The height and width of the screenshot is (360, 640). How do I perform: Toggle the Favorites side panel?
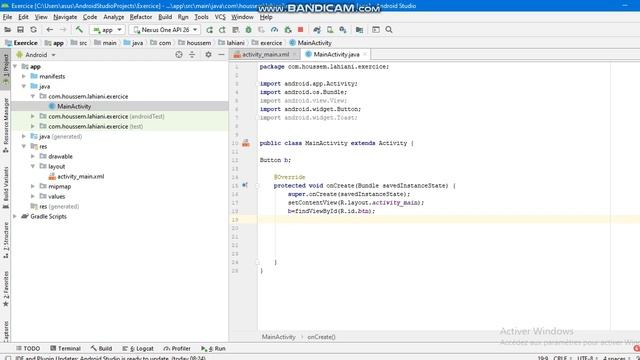point(6,289)
